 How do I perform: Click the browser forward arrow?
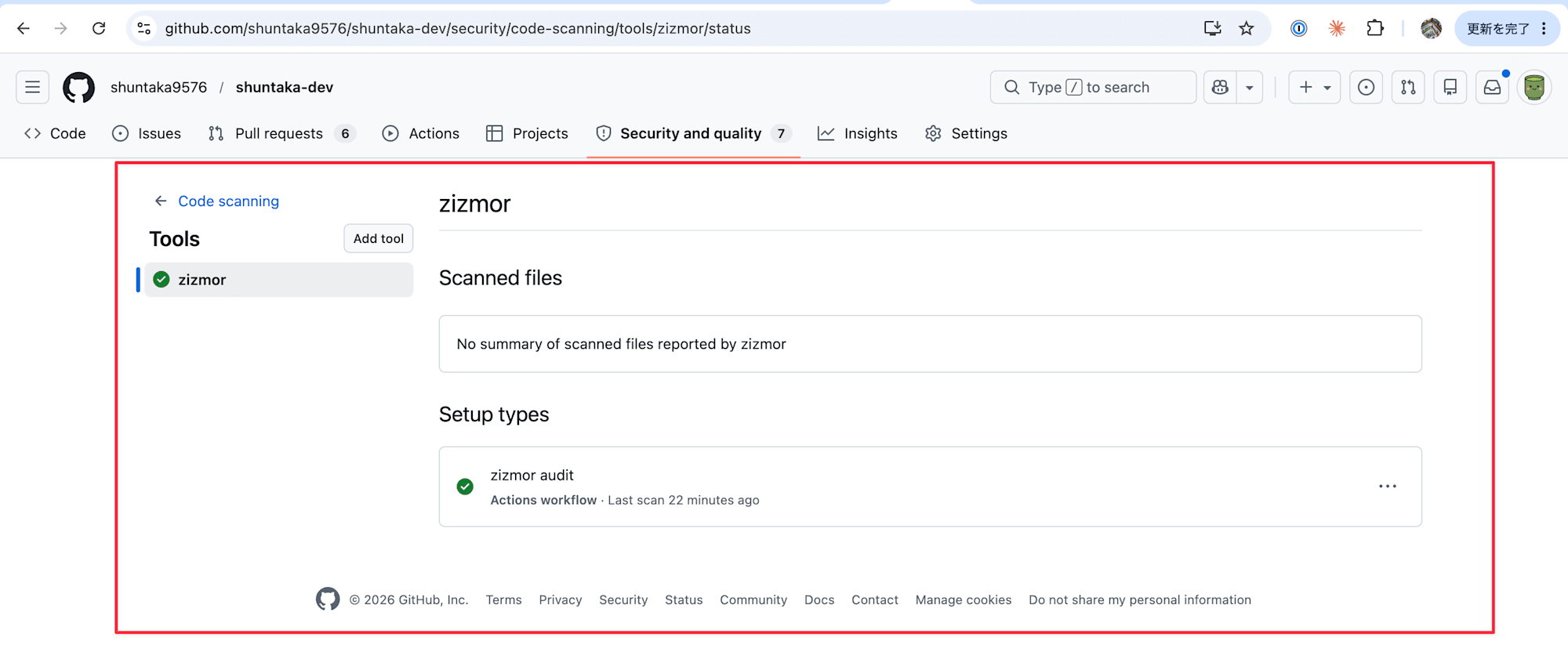(x=61, y=29)
